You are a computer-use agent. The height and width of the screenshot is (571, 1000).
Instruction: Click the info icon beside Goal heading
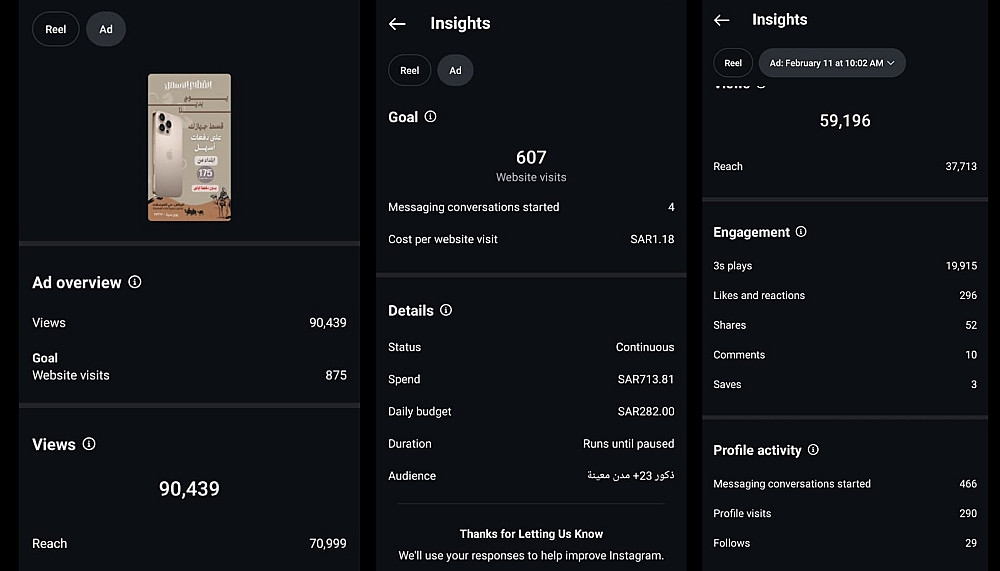(430, 117)
